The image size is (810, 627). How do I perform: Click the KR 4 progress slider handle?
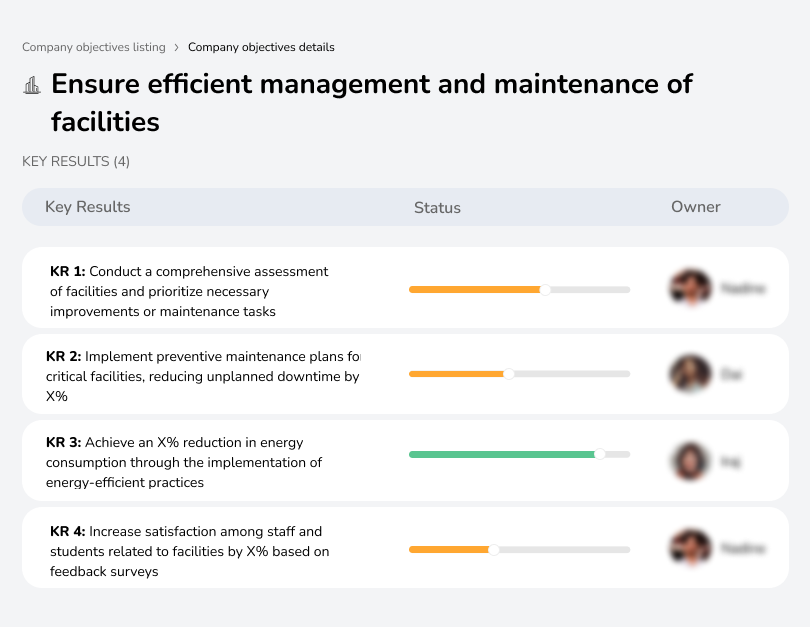click(493, 549)
